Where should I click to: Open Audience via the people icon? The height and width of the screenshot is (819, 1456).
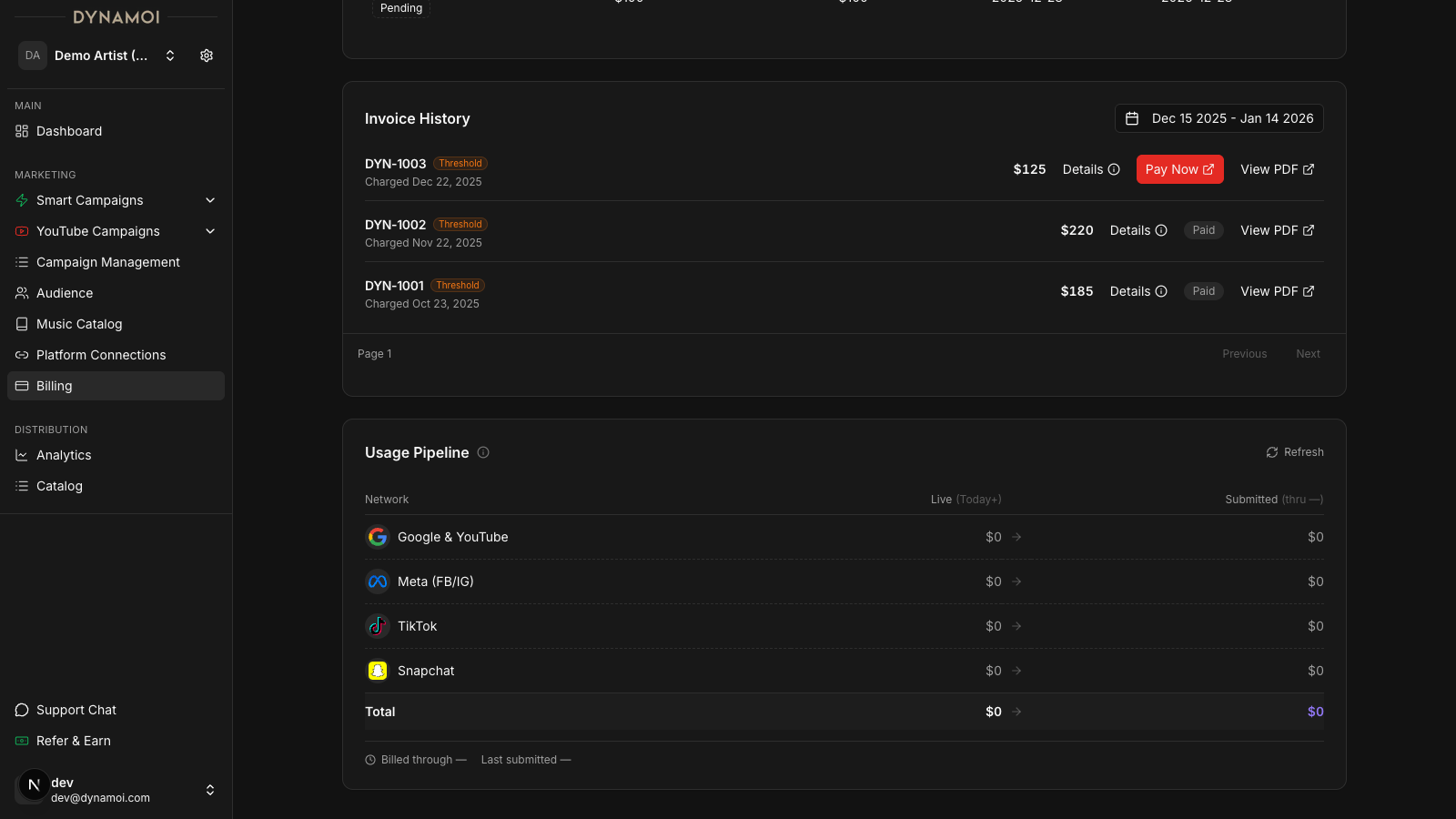[x=22, y=293]
